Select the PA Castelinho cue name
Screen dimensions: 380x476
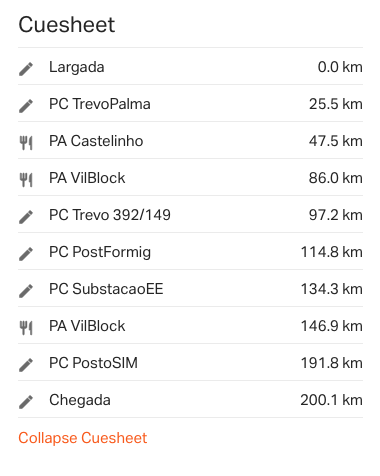(96, 141)
